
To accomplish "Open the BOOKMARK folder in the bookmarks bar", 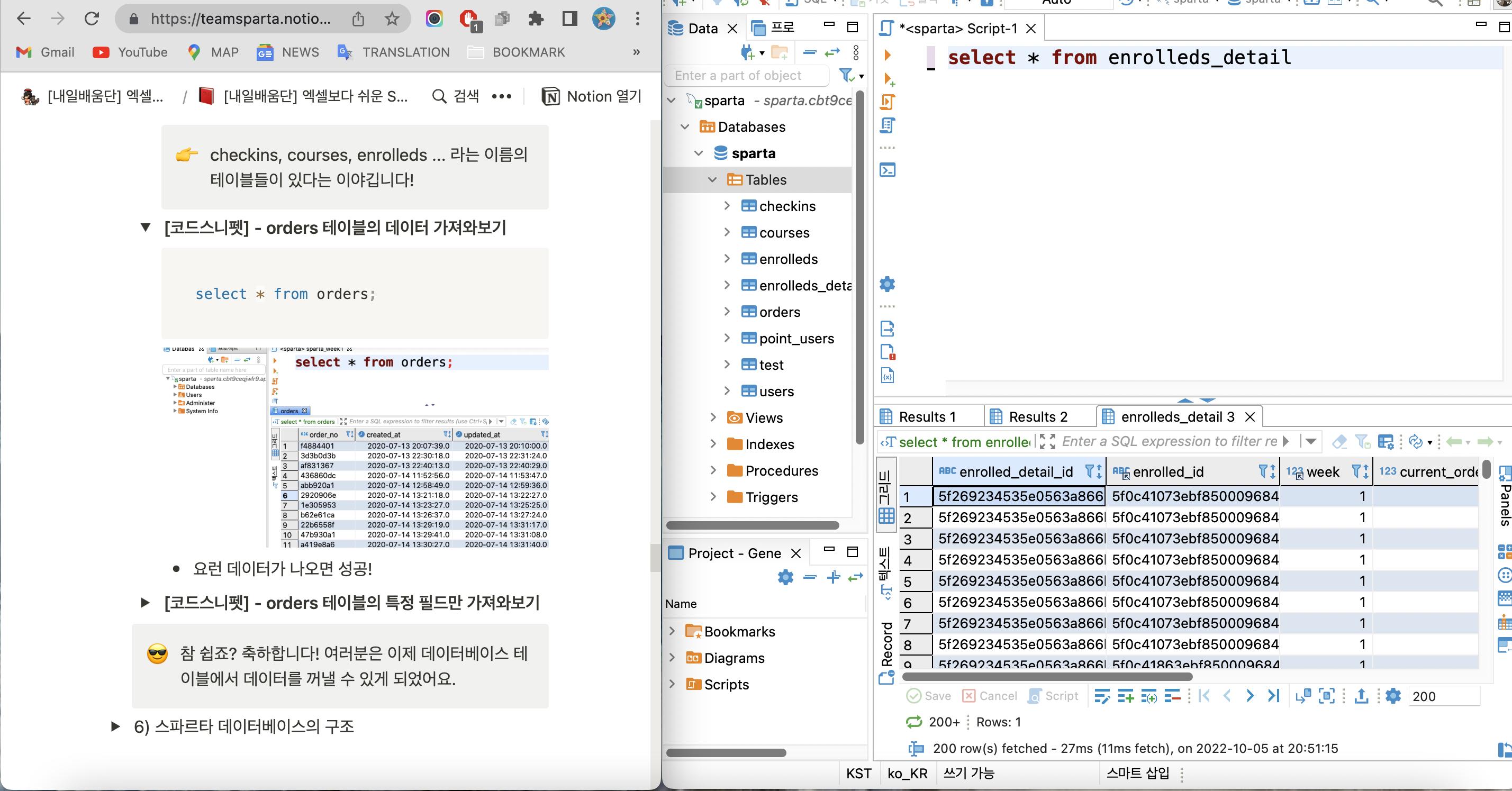I will coord(517,52).
